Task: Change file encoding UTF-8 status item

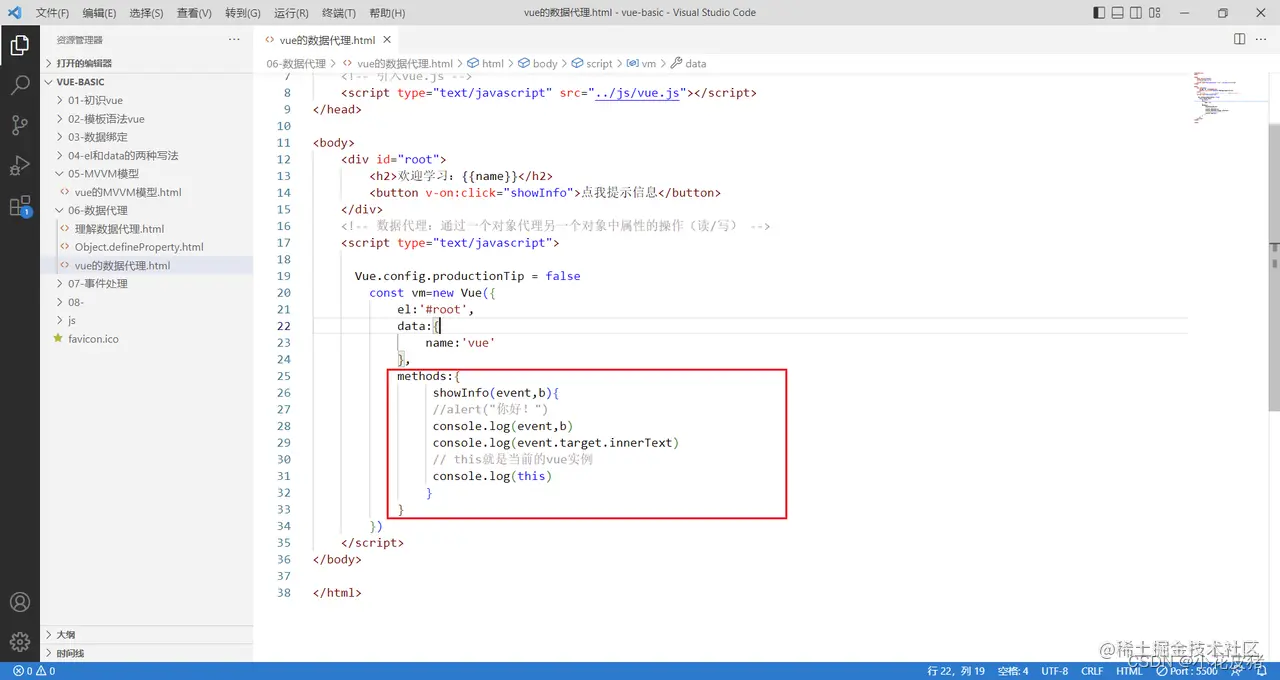Action: click(x=1054, y=671)
